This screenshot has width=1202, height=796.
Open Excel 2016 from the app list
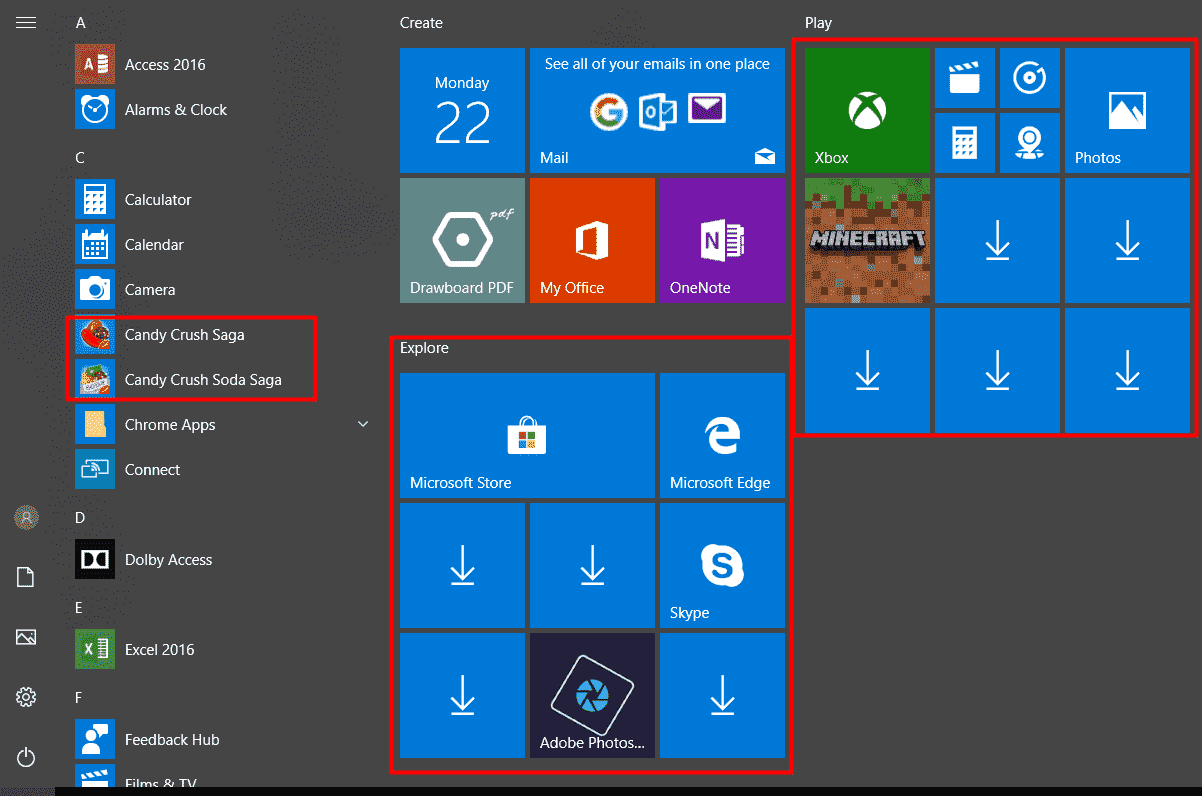(222, 649)
